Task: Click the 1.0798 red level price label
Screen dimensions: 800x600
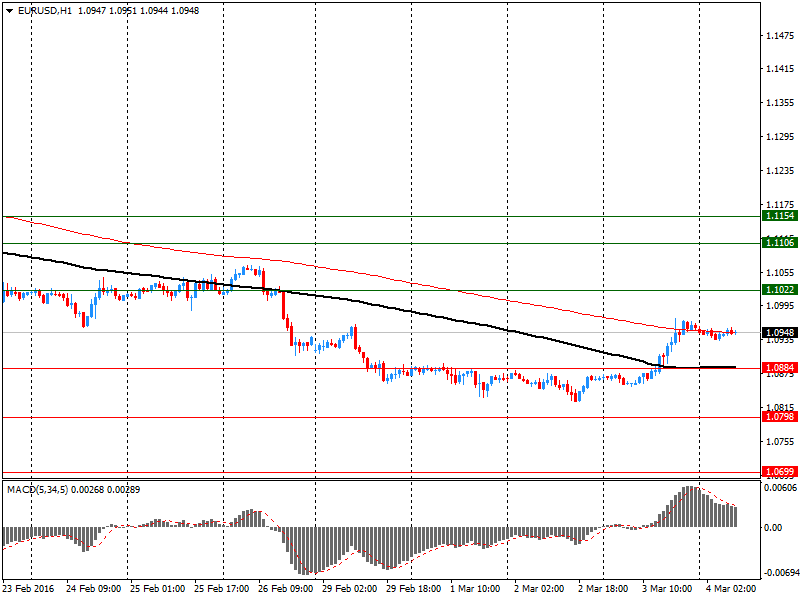Action: [x=780, y=417]
